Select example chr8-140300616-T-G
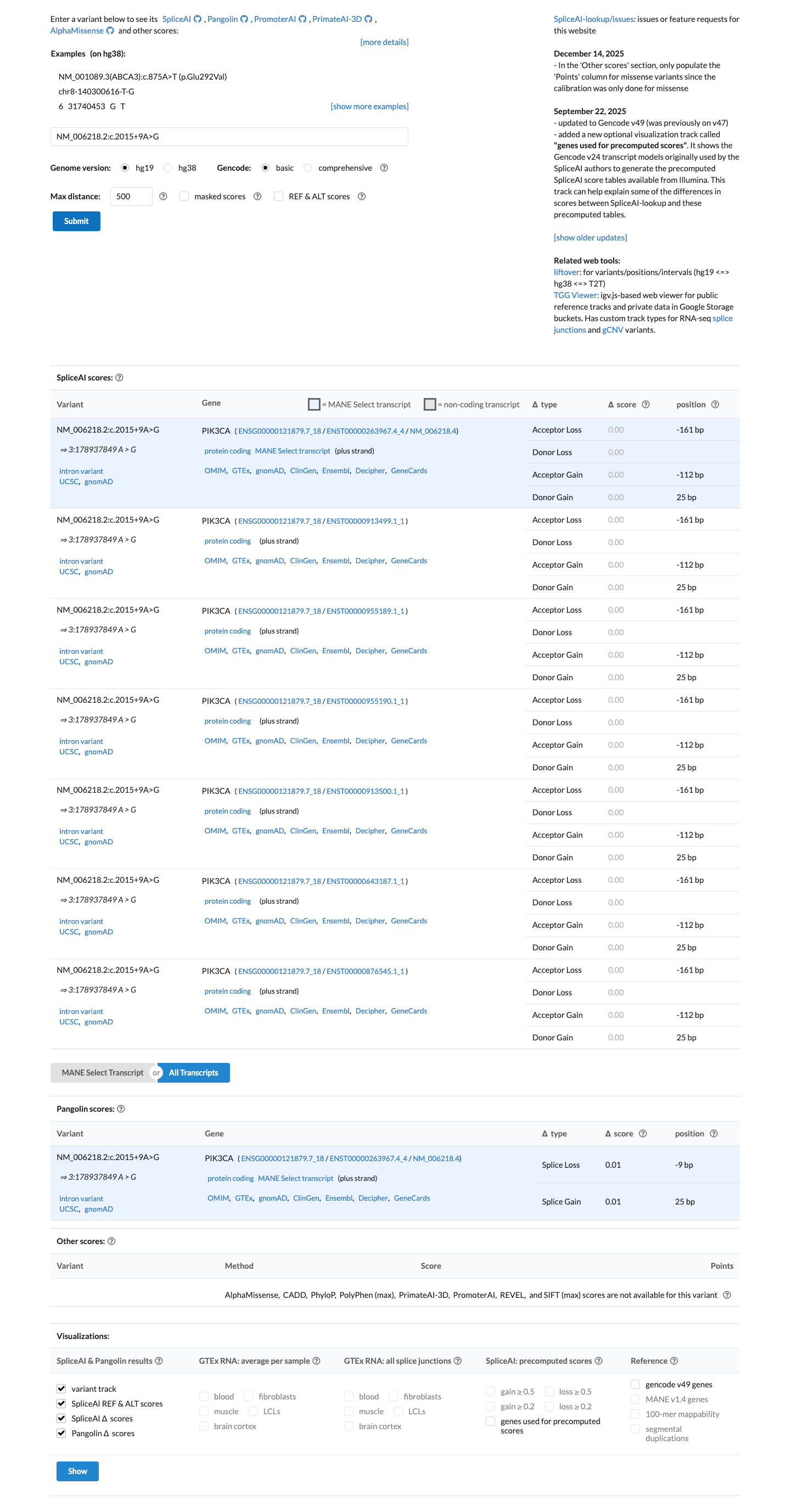 click(96, 92)
